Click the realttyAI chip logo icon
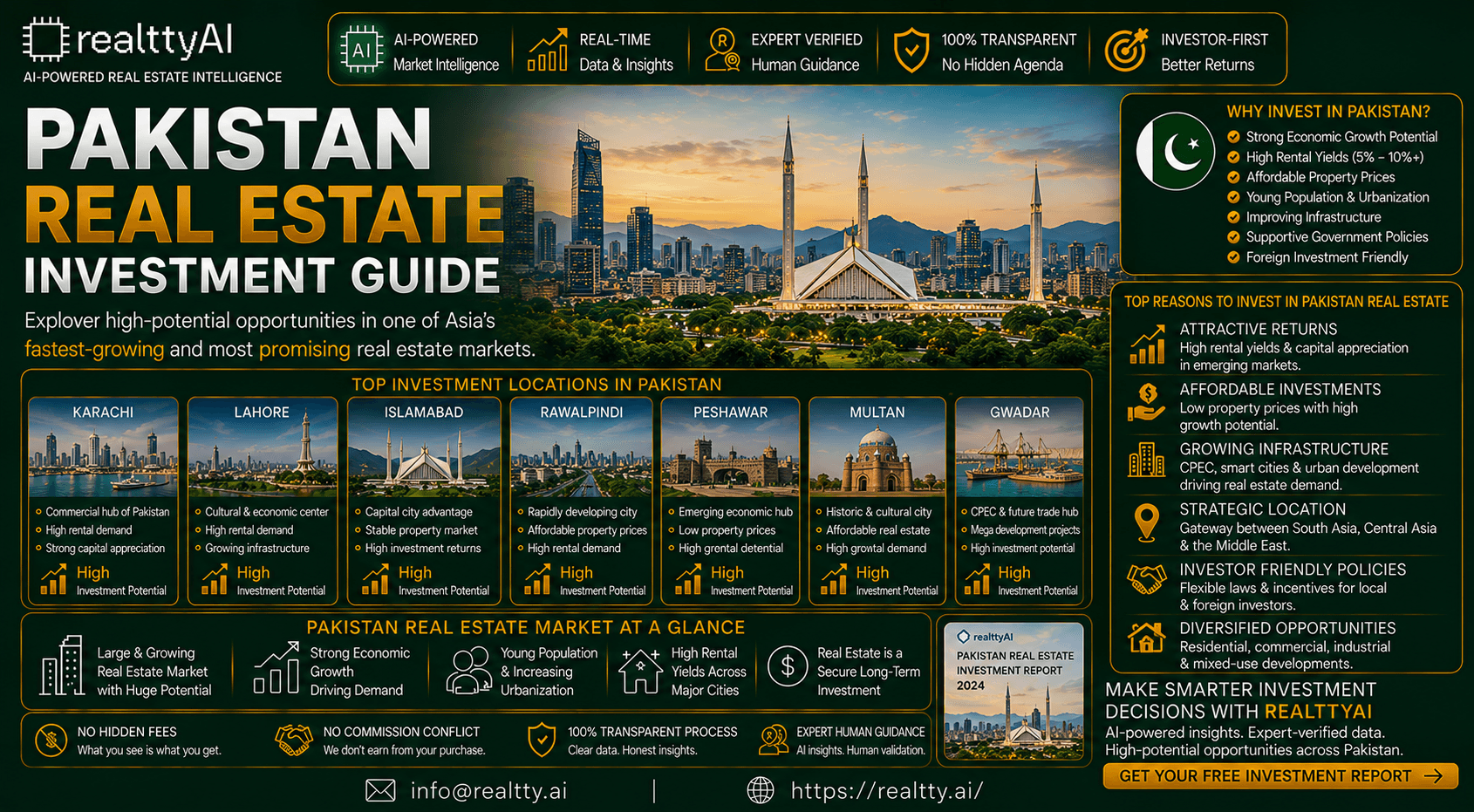This screenshot has height=812, width=1474. (45, 40)
